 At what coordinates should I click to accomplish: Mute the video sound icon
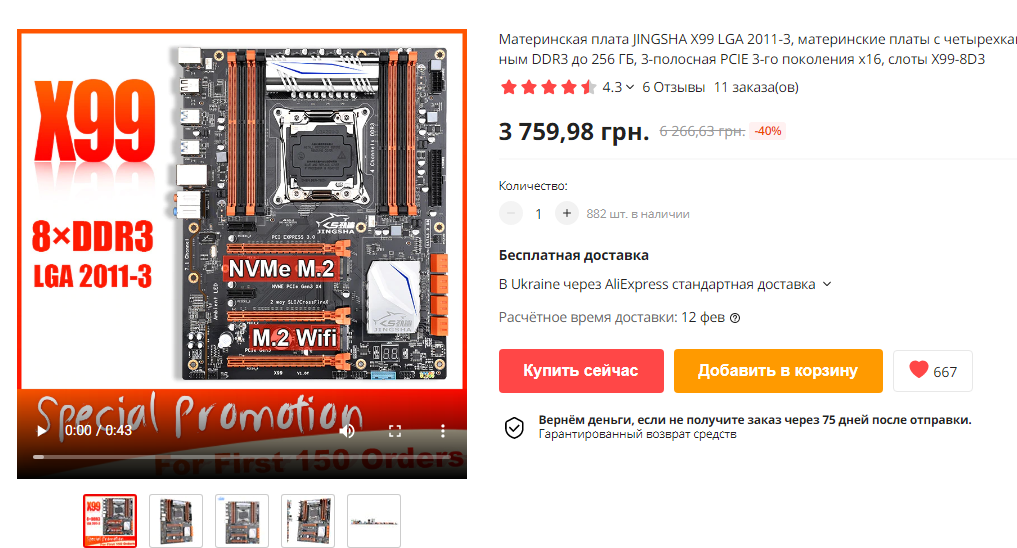[x=347, y=431]
